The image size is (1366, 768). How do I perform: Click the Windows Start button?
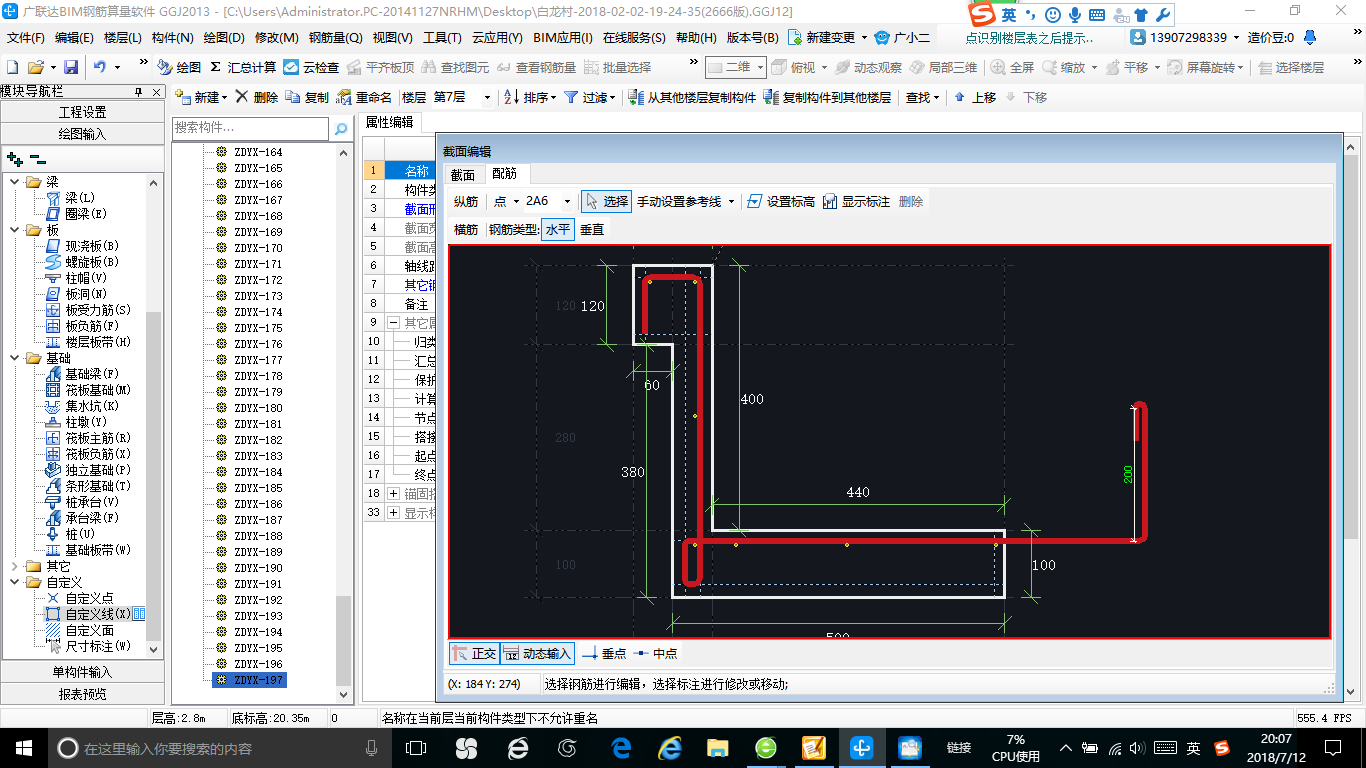pos(23,747)
